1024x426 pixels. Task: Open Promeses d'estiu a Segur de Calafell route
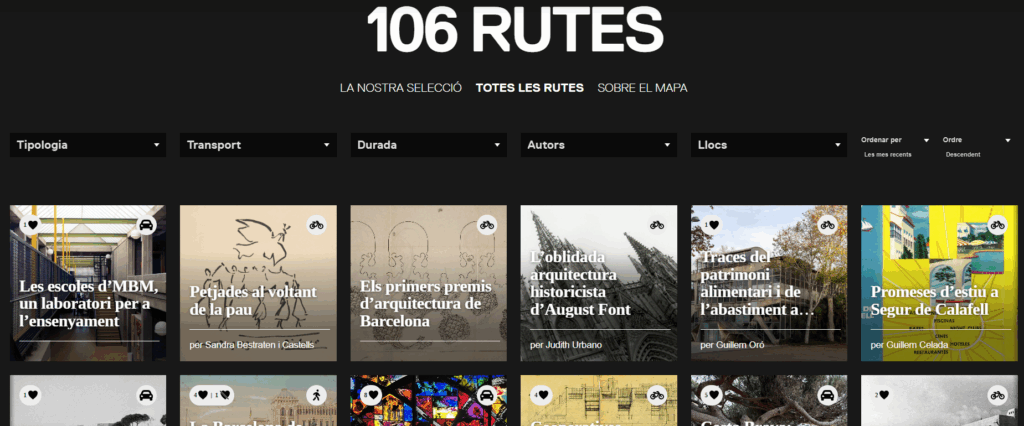(x=934, y=300)
